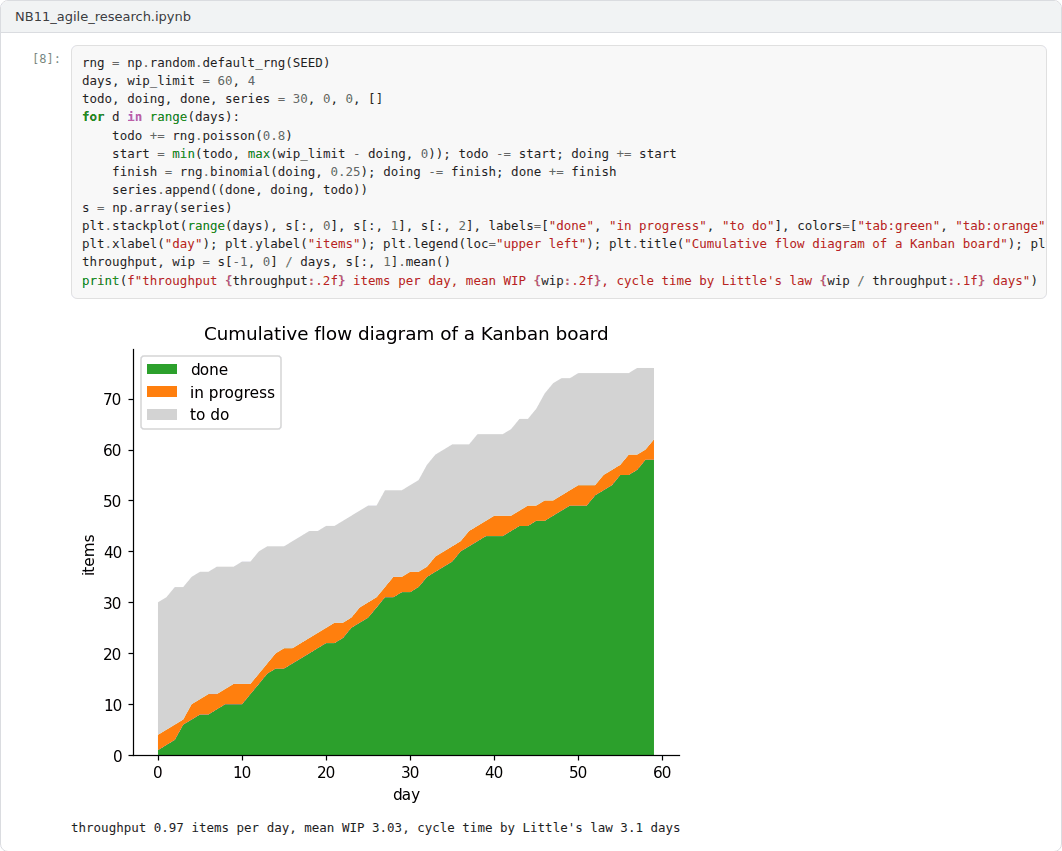Click the 'todo += rng.poisson(0.8)' line
Screen dimensions: 1062x851
202,136
